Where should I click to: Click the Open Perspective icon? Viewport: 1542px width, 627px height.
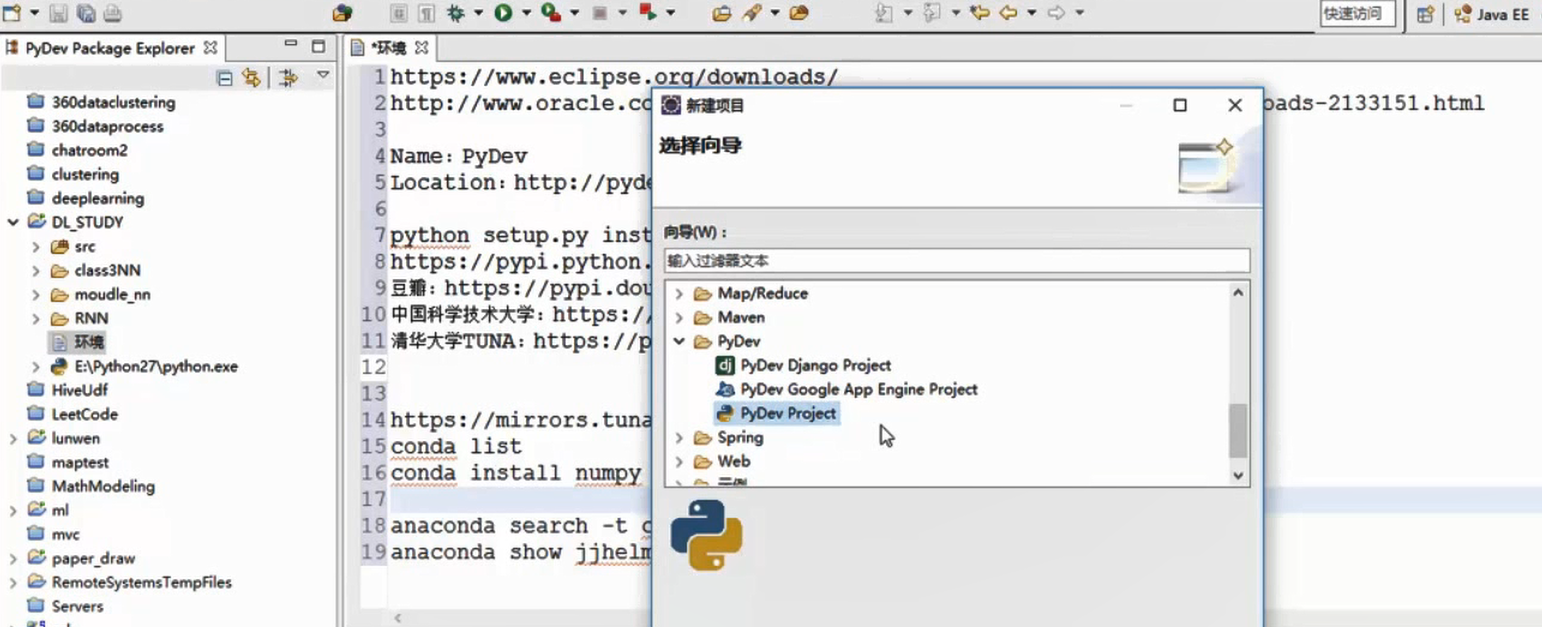(1425, 14)
